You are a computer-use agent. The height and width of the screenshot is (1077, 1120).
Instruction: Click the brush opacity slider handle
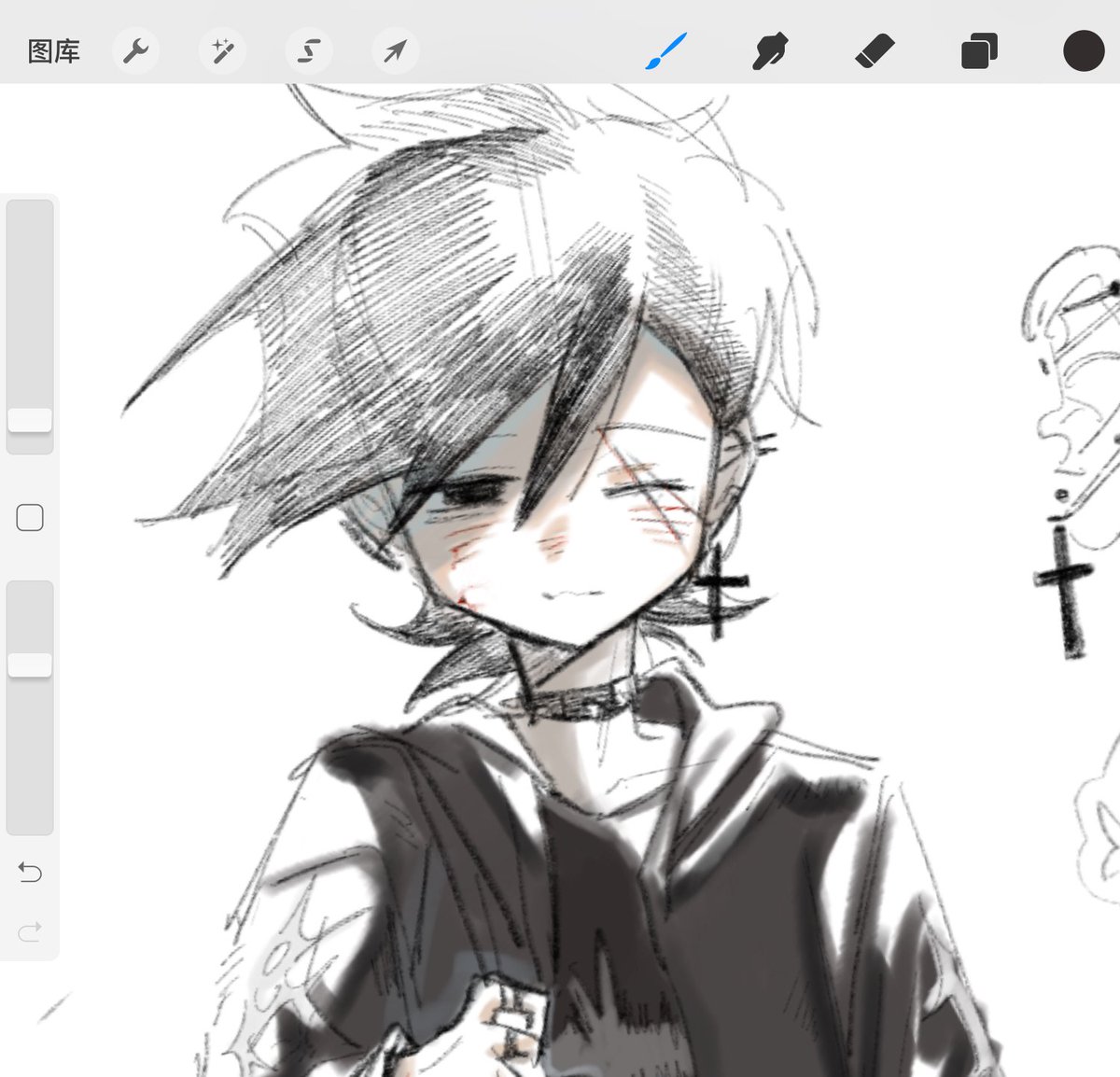30,664
